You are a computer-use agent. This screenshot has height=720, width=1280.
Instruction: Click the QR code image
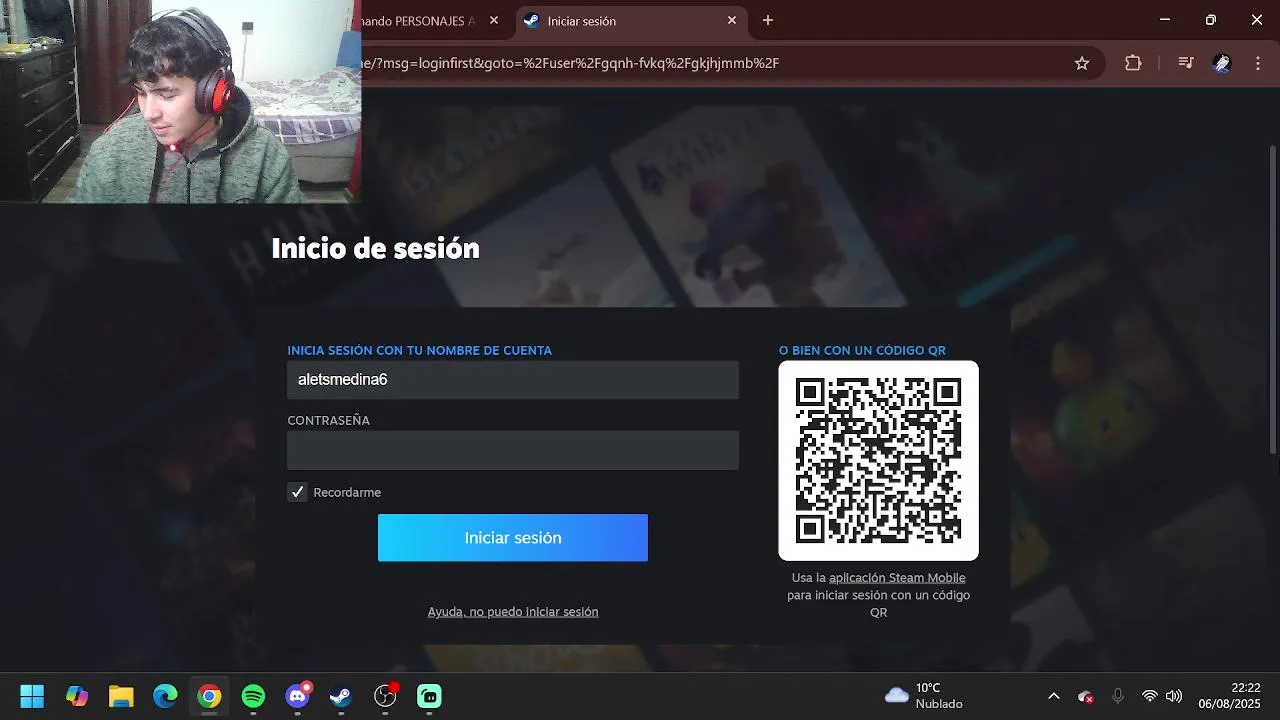879,461
